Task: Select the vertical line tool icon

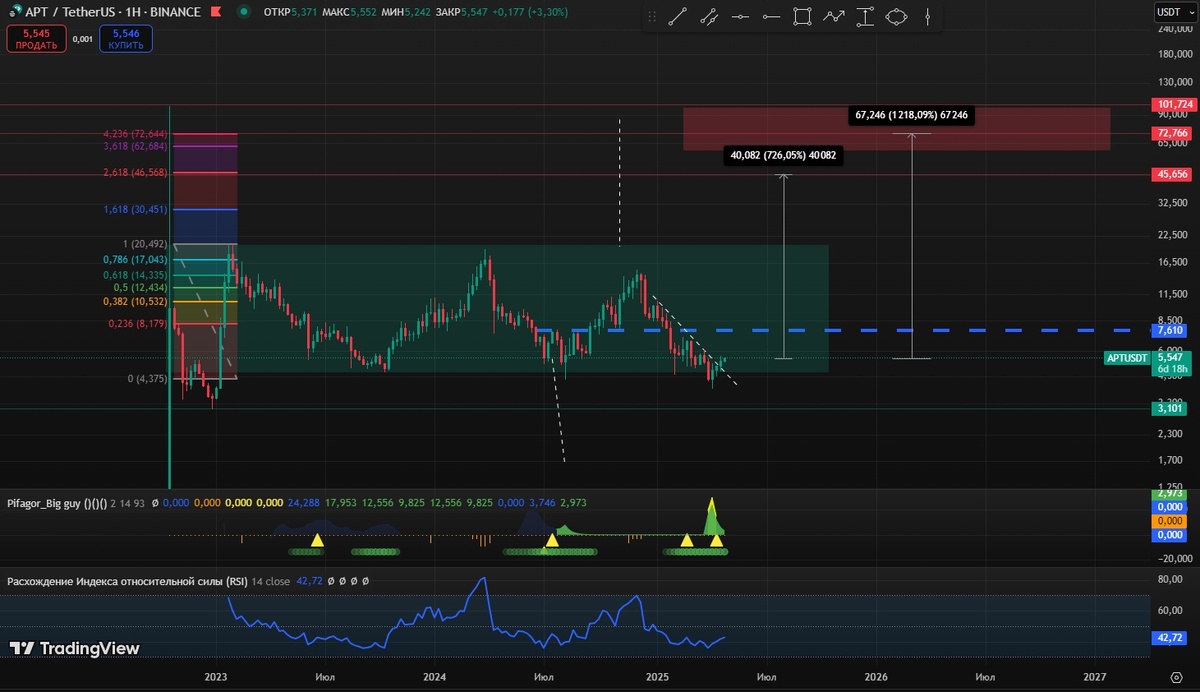Action: coord(928,16)
